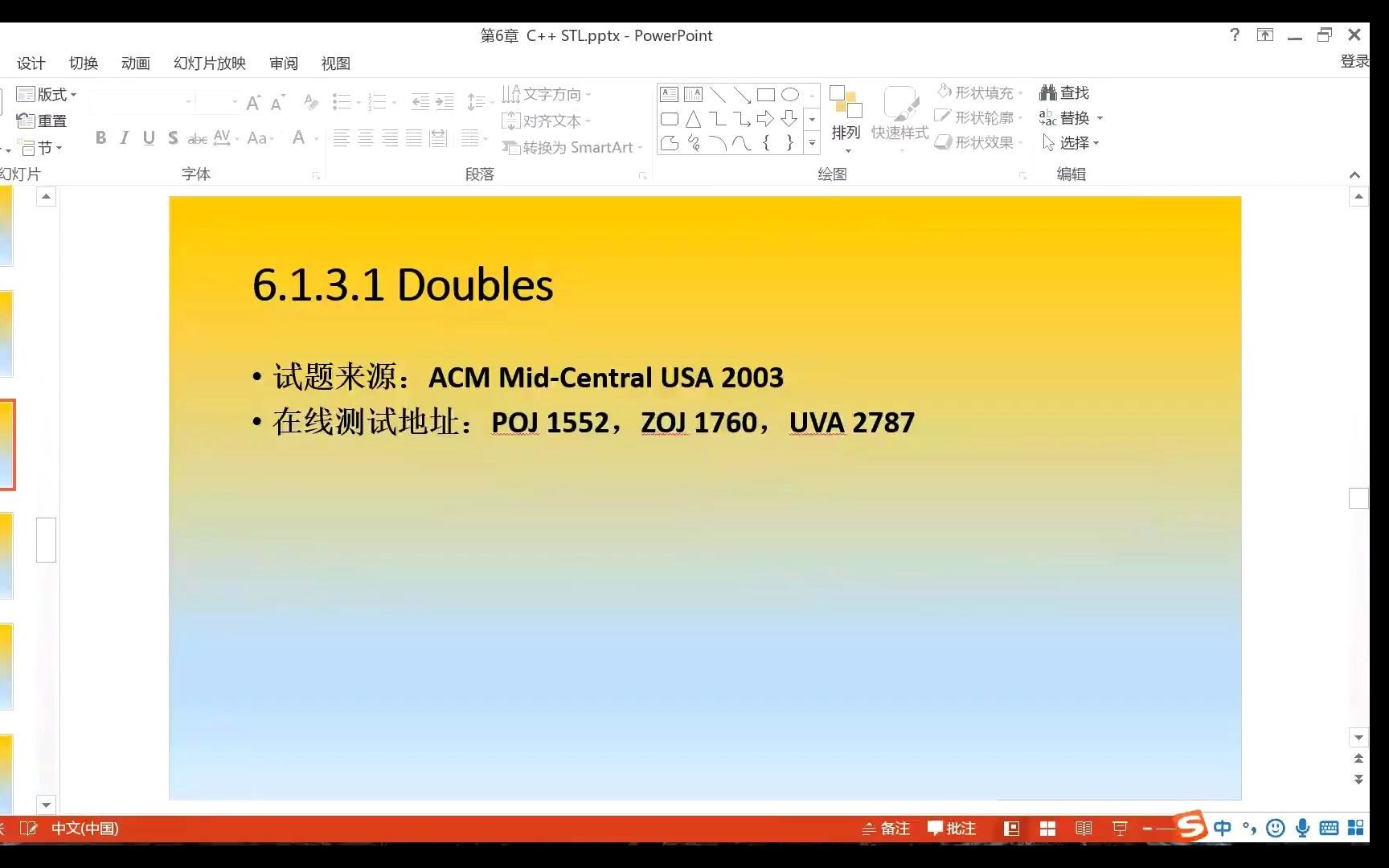Decrease font size with small A icon
1389x868 pixels.
point(278,103)
